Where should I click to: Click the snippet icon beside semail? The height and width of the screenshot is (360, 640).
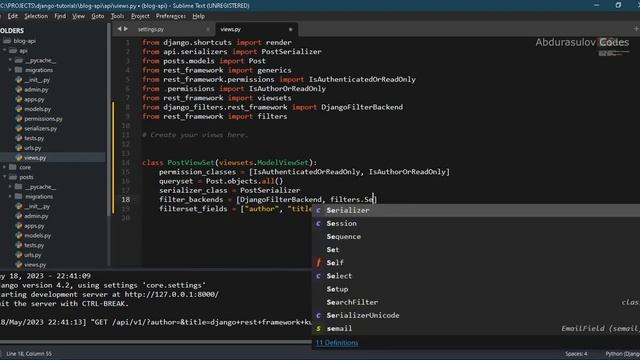coord(318,329)
